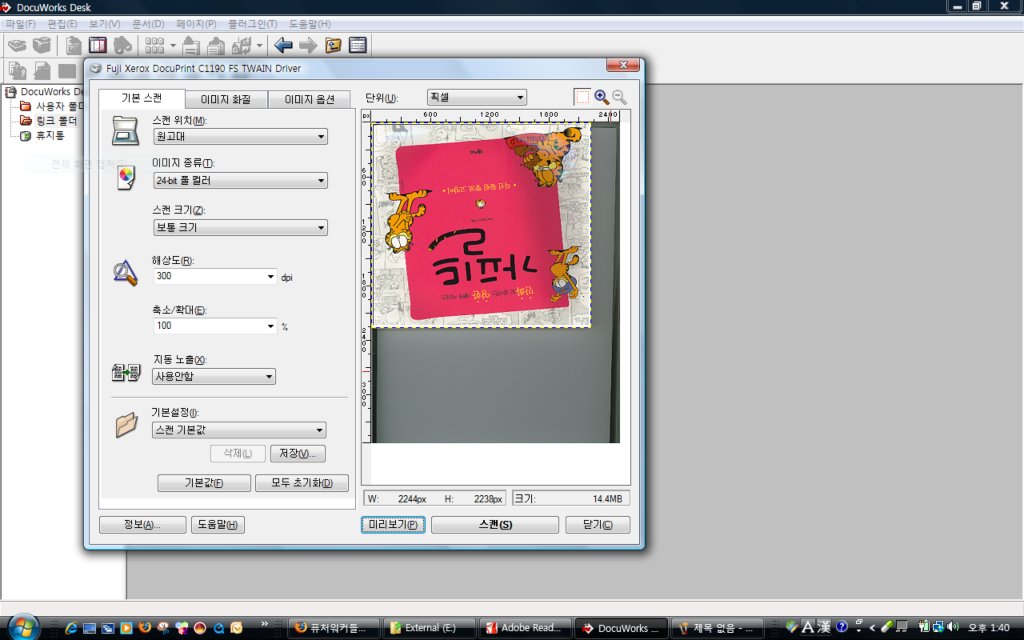Click the flatbed scanner icon beside 스캔 위치
Viewport: 1024px width, 640px height.
click(125, 131)
